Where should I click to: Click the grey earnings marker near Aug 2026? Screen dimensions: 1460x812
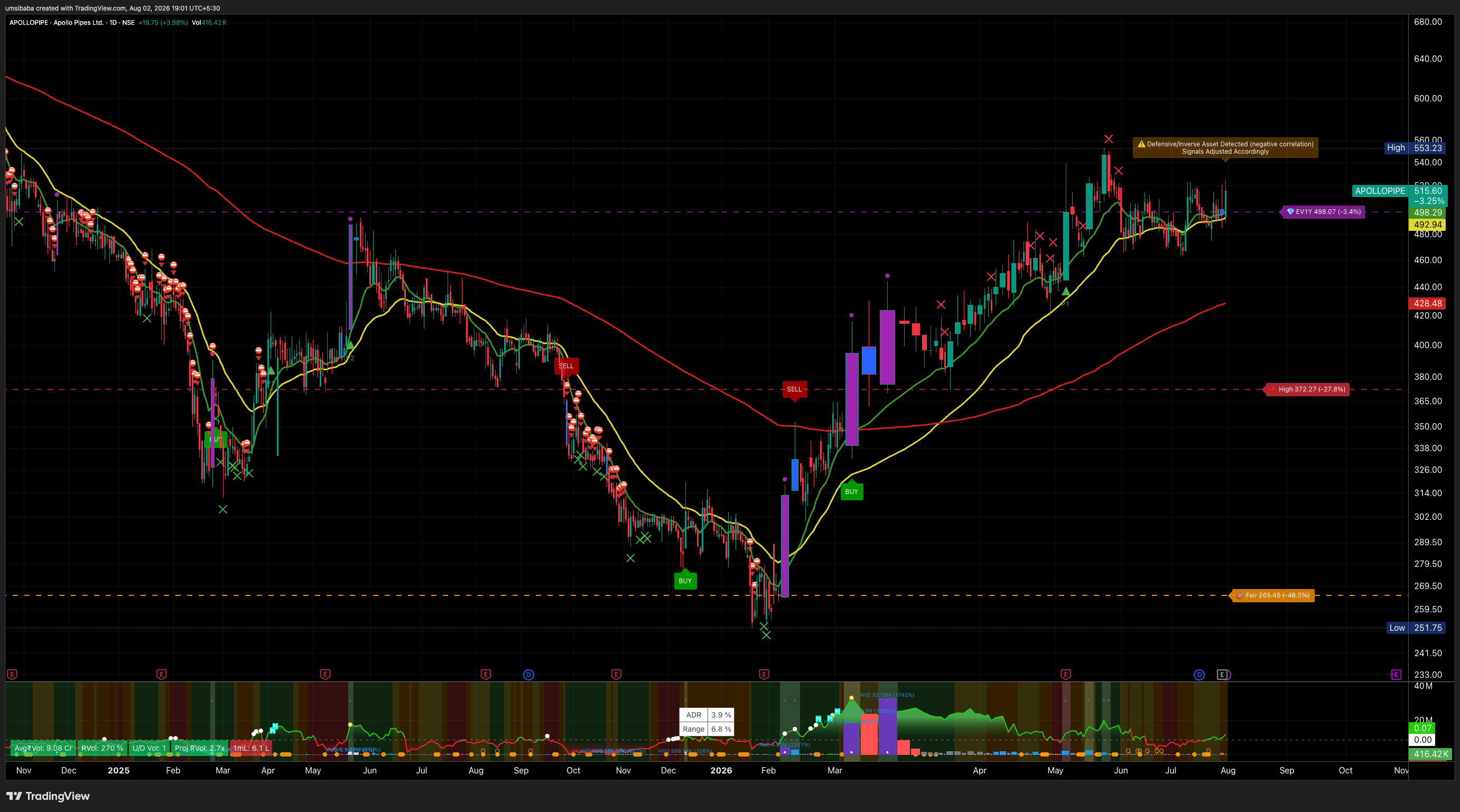click(1223, 674)
